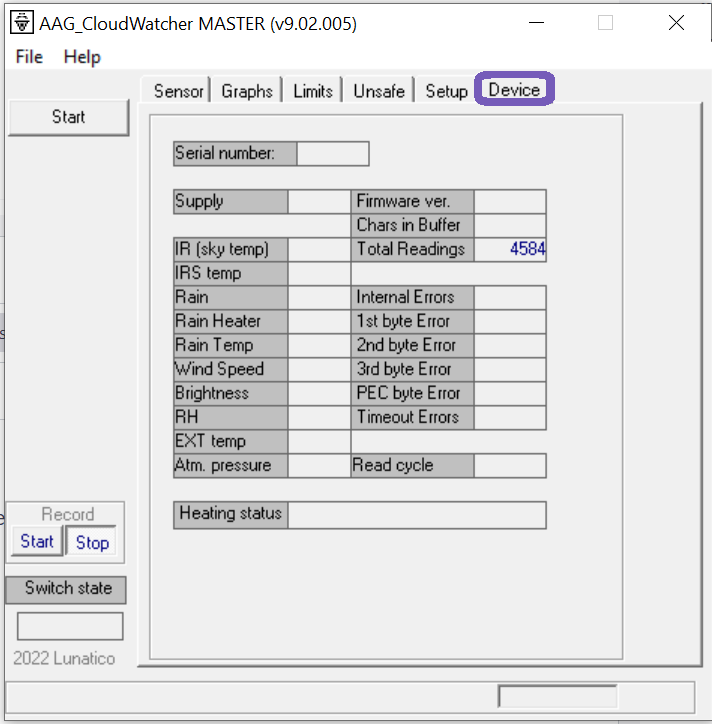The image size is (712, 724).
Task: Switch to the Setup tab
Action: tap(446, 91)
